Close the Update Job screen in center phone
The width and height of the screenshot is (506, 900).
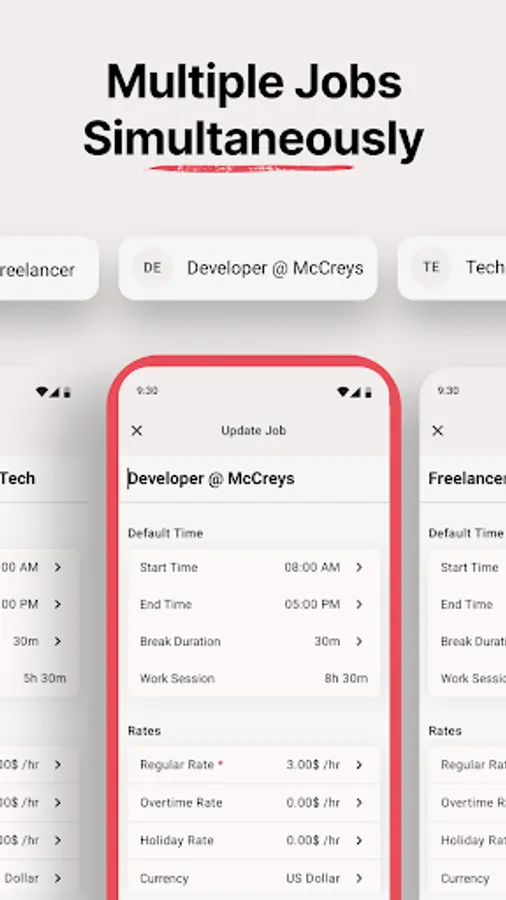click(137, 430)
